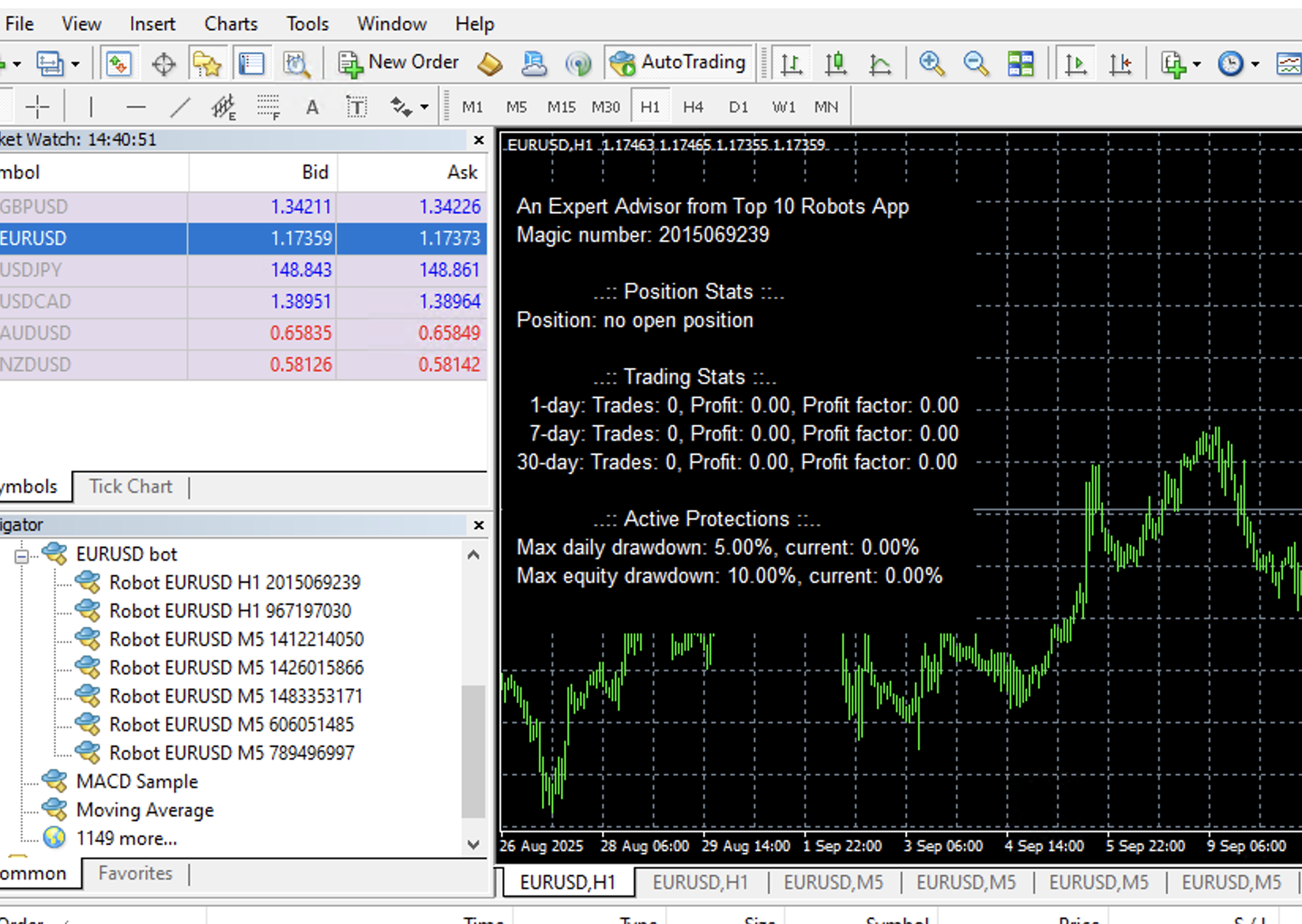Screen dimensions: 1302x924
Task: Switch to the Tick Chart tab
Action: click(x=130, y=486)
